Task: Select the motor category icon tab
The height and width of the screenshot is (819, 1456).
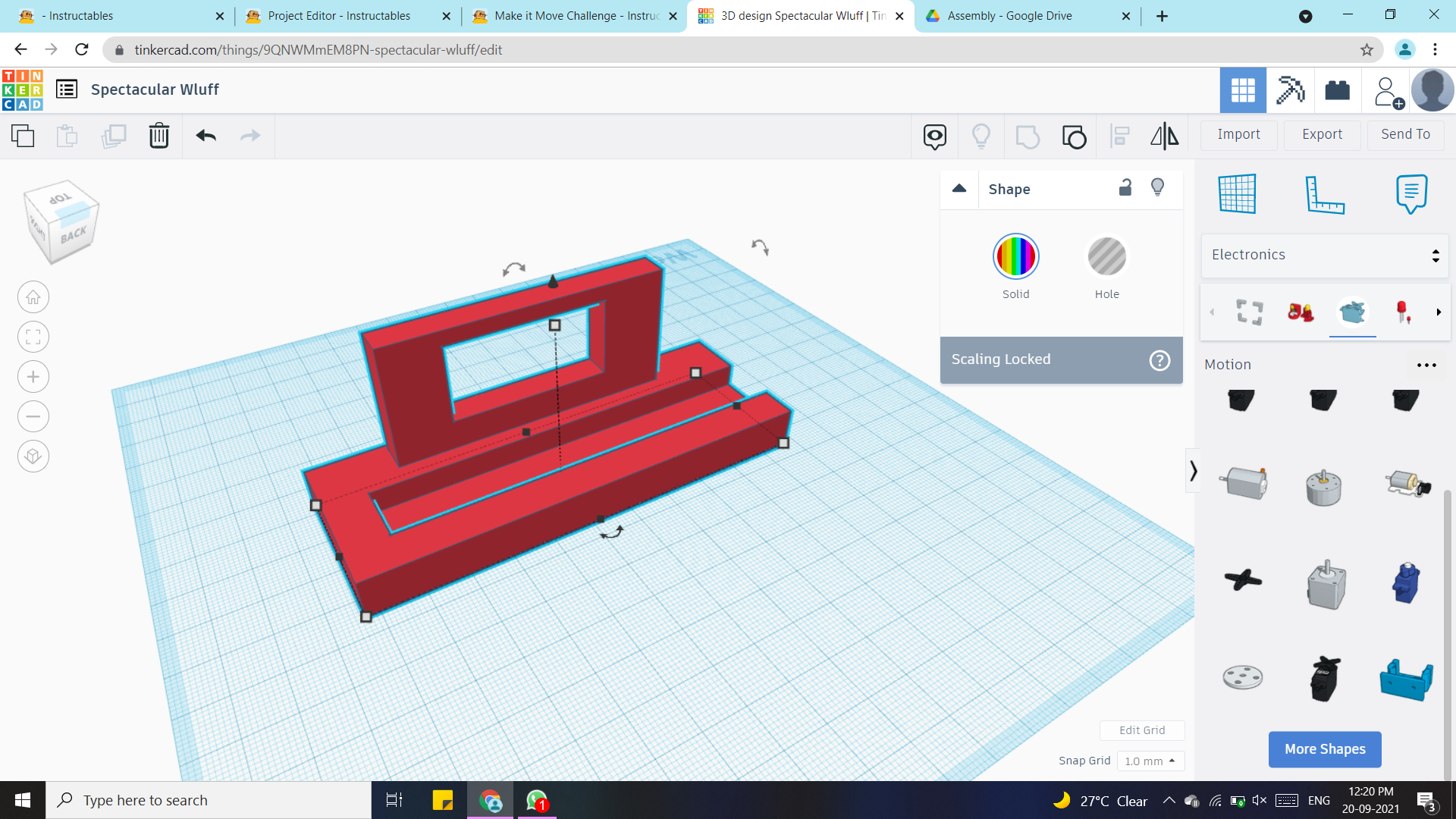Action: 1352,312
